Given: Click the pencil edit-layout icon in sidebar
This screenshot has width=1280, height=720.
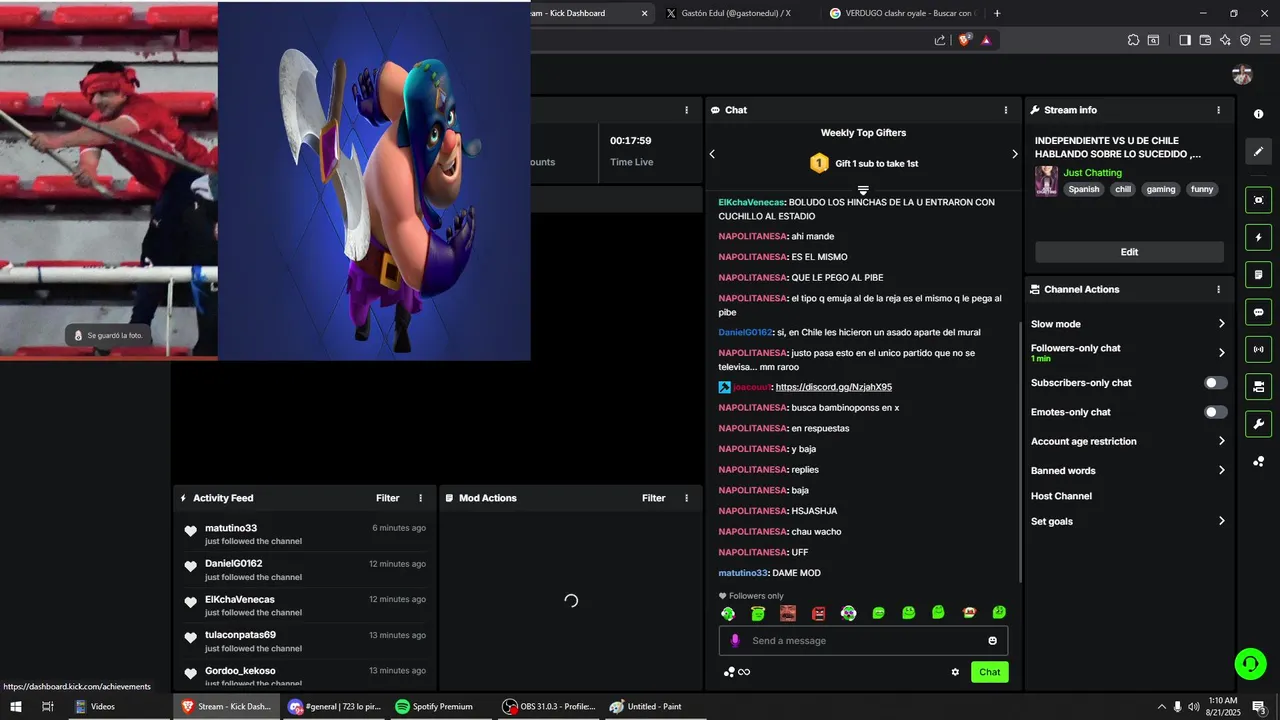Looking at the screenshot, I should [1258, 151].
